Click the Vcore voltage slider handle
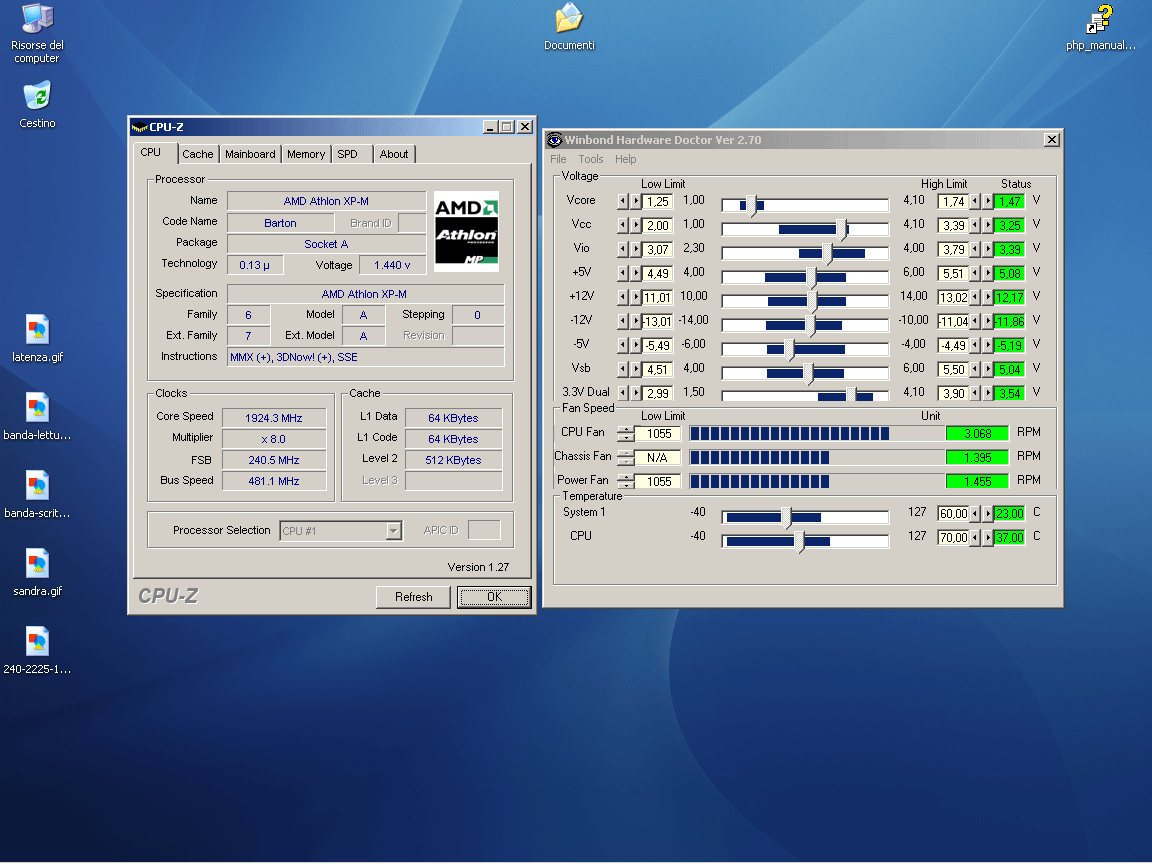1152x864 pixels. pos(751,205)
